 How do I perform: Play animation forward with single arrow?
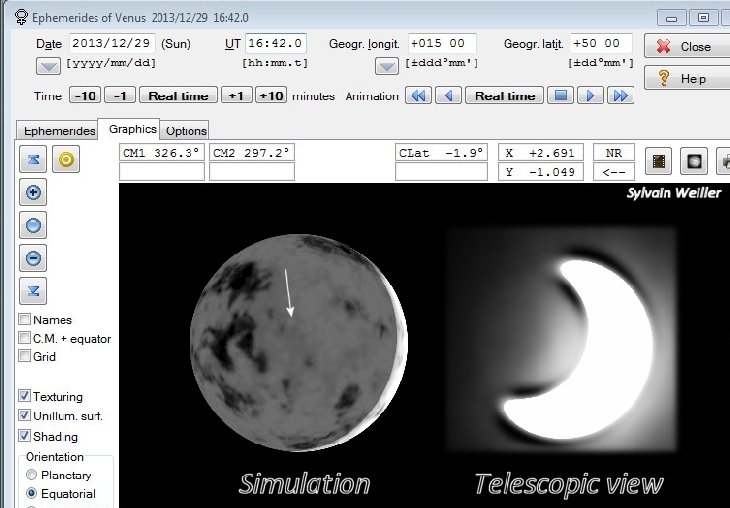coord(591,96)
